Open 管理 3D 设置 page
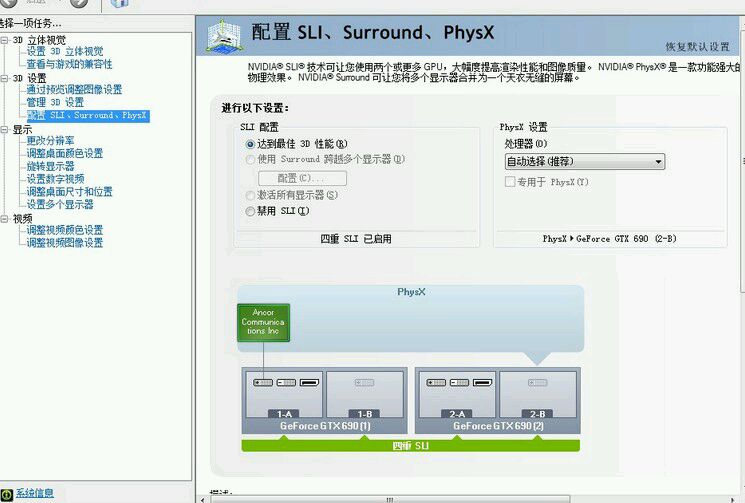The width and height of the screenshot is (745, 503). pos(55,102)
